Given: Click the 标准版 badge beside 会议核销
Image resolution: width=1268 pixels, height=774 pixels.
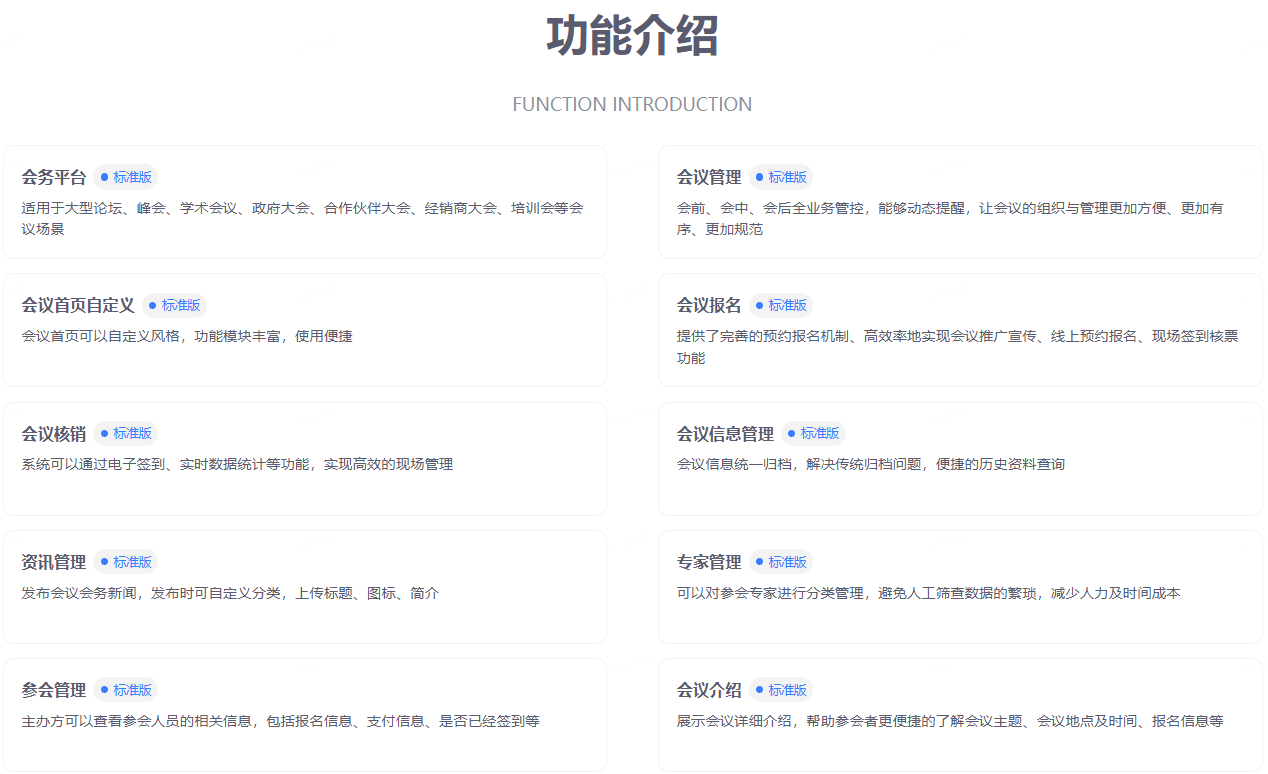Looking at the screenshot, I should 126,433.
